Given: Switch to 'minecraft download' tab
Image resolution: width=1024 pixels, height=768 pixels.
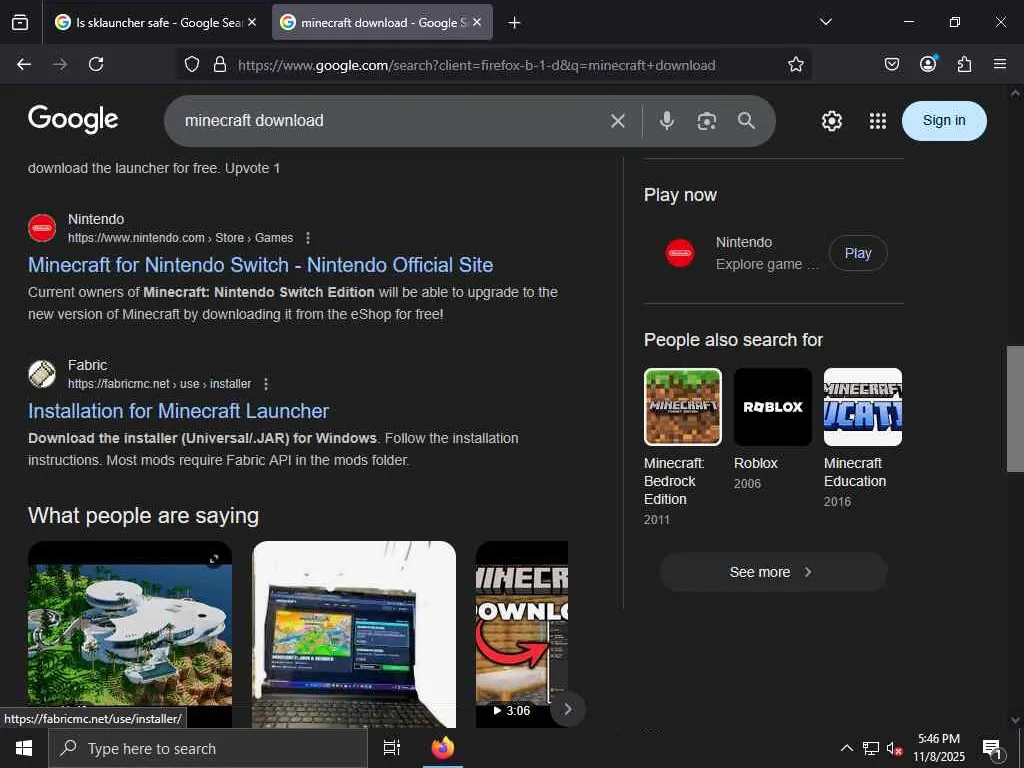Looking at the screenshot, I should [382, 22].
